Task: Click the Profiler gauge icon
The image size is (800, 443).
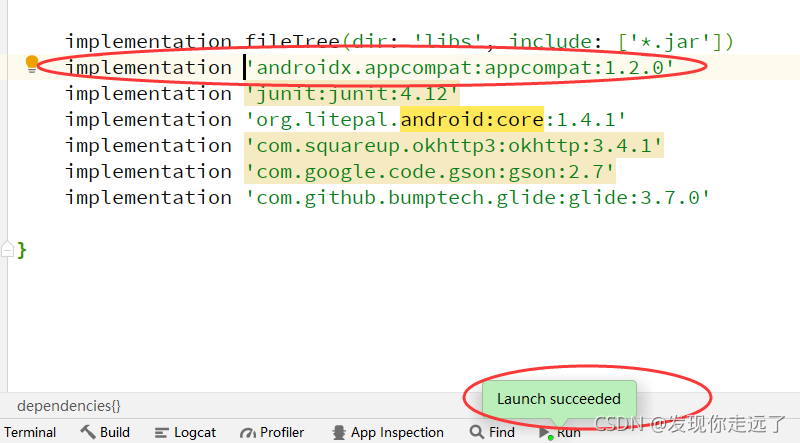Action: [247, 433]
